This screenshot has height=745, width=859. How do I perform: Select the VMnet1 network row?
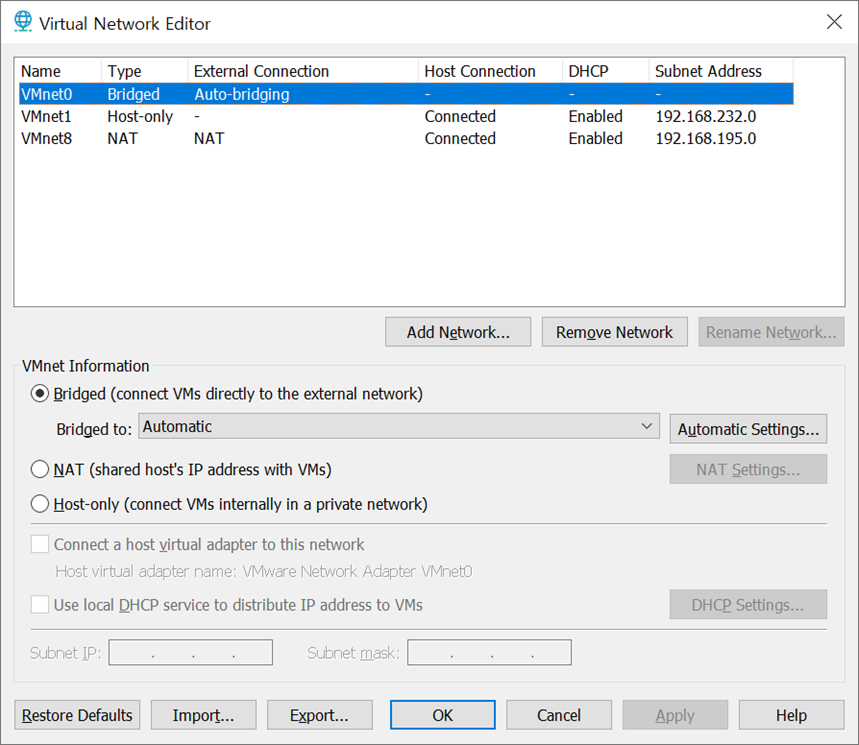[406, 116]
